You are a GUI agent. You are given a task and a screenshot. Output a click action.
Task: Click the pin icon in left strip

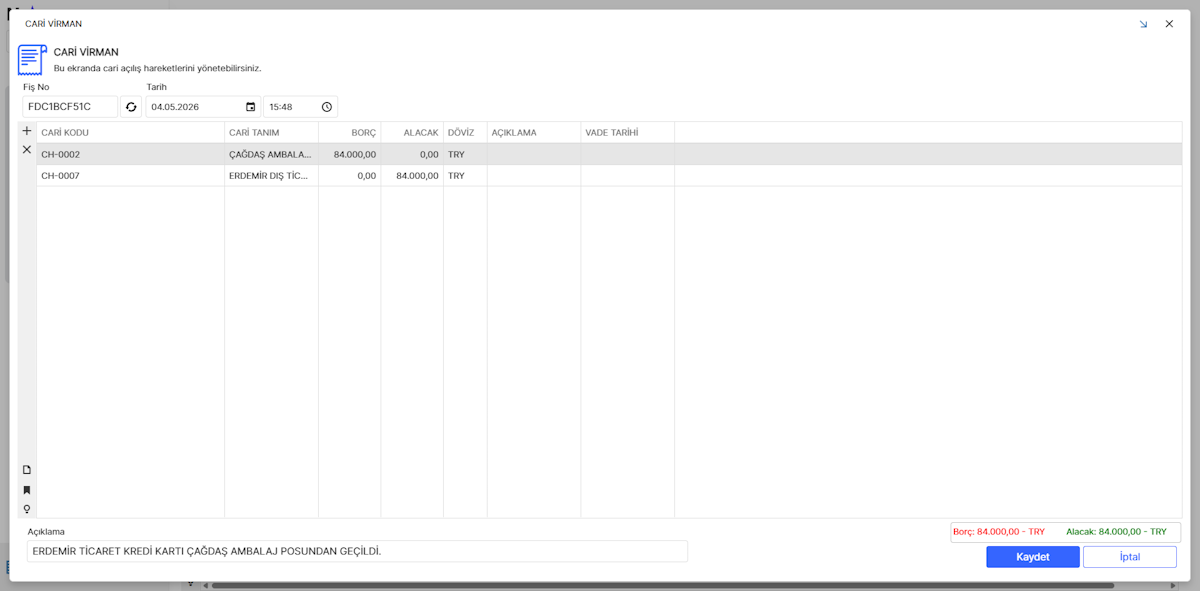pyautogui.click(x=27, y=509)
